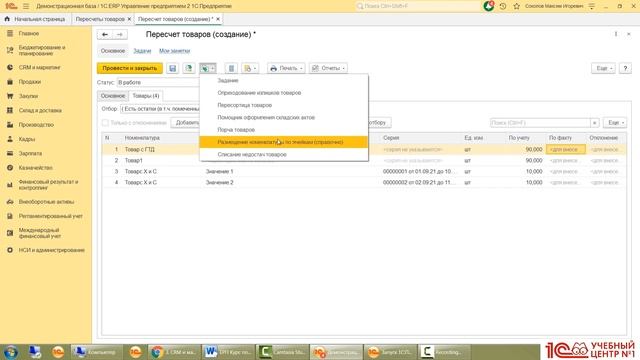Image resolution: width=640 pixels, height=360 pixels.
Task: Open Зарплата sidebar icon
Action: [10, 153]
